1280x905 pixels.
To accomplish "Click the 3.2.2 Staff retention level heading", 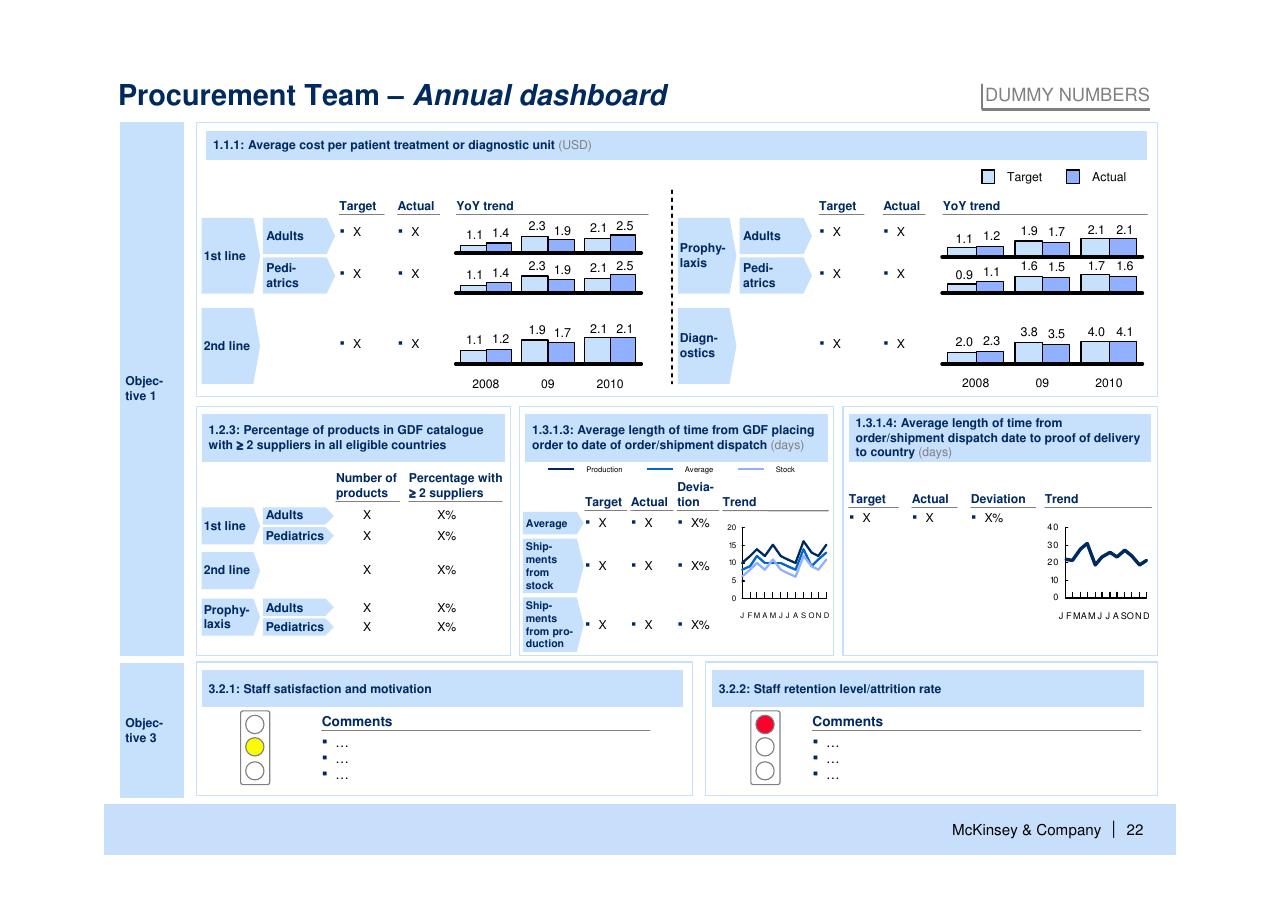I will click(928, 689).
